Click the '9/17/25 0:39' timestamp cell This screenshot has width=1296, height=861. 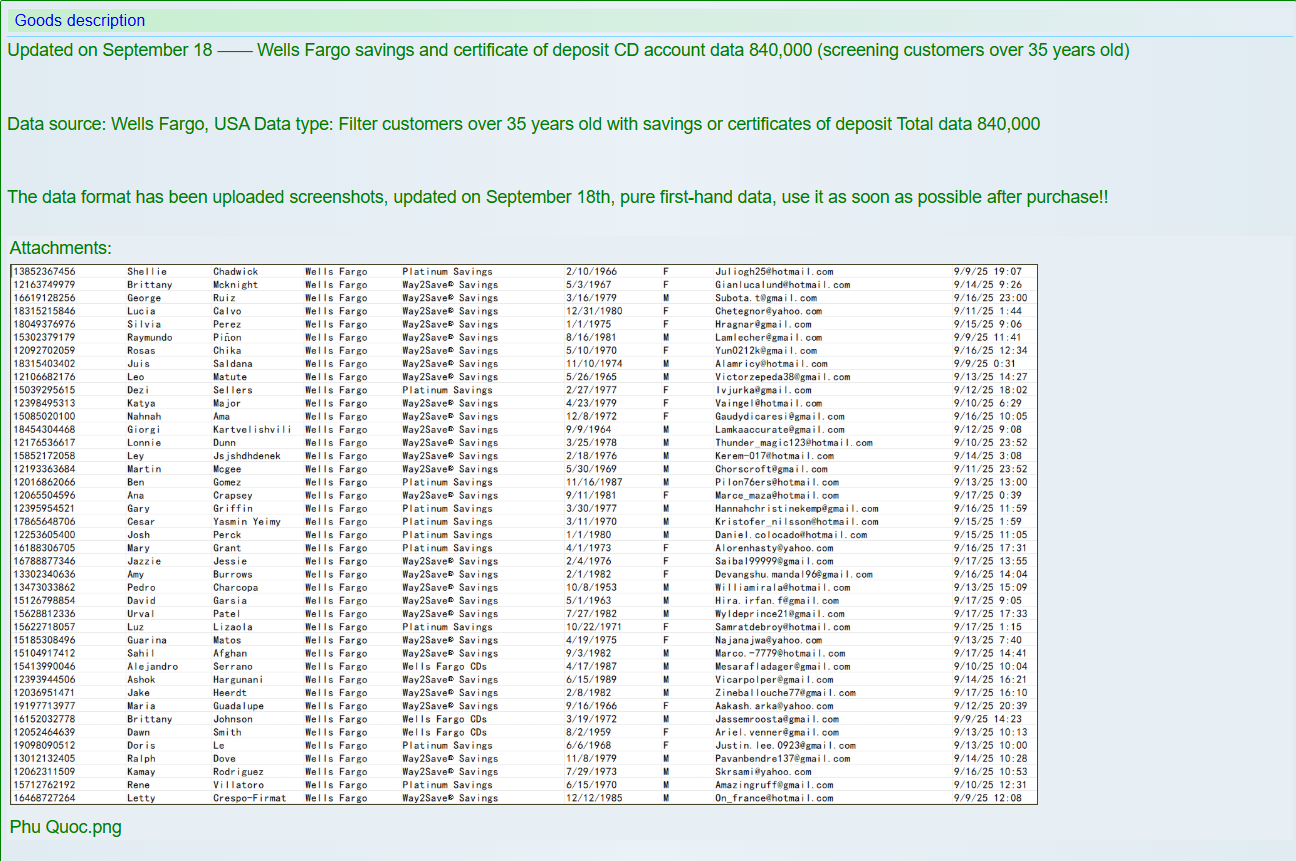987,495
